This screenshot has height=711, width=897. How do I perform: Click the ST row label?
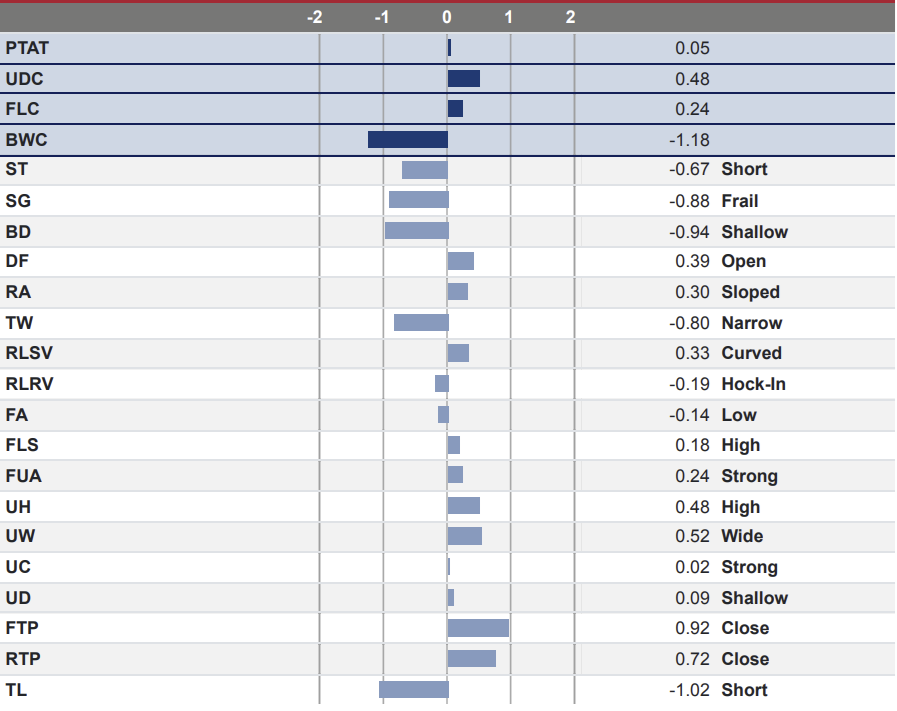point(17,170)
